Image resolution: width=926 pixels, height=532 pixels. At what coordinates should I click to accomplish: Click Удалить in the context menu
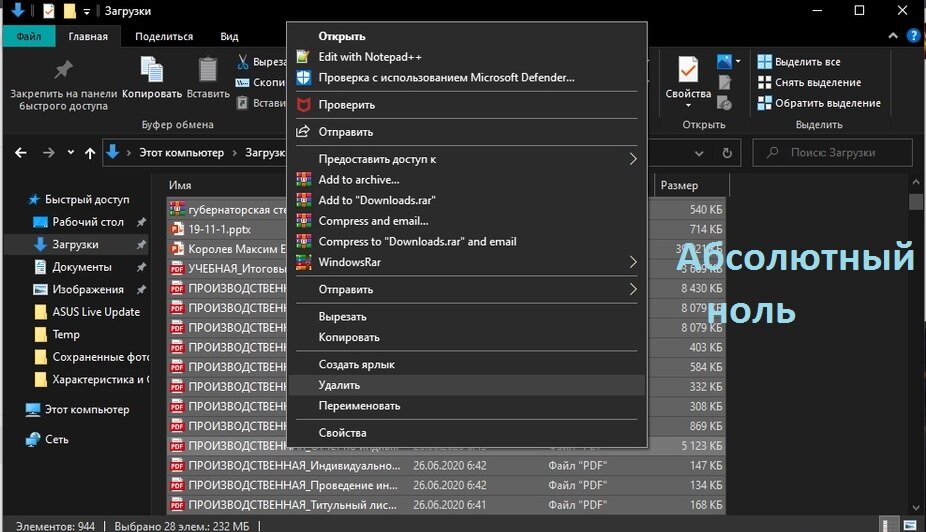click(x=467, y=385)
